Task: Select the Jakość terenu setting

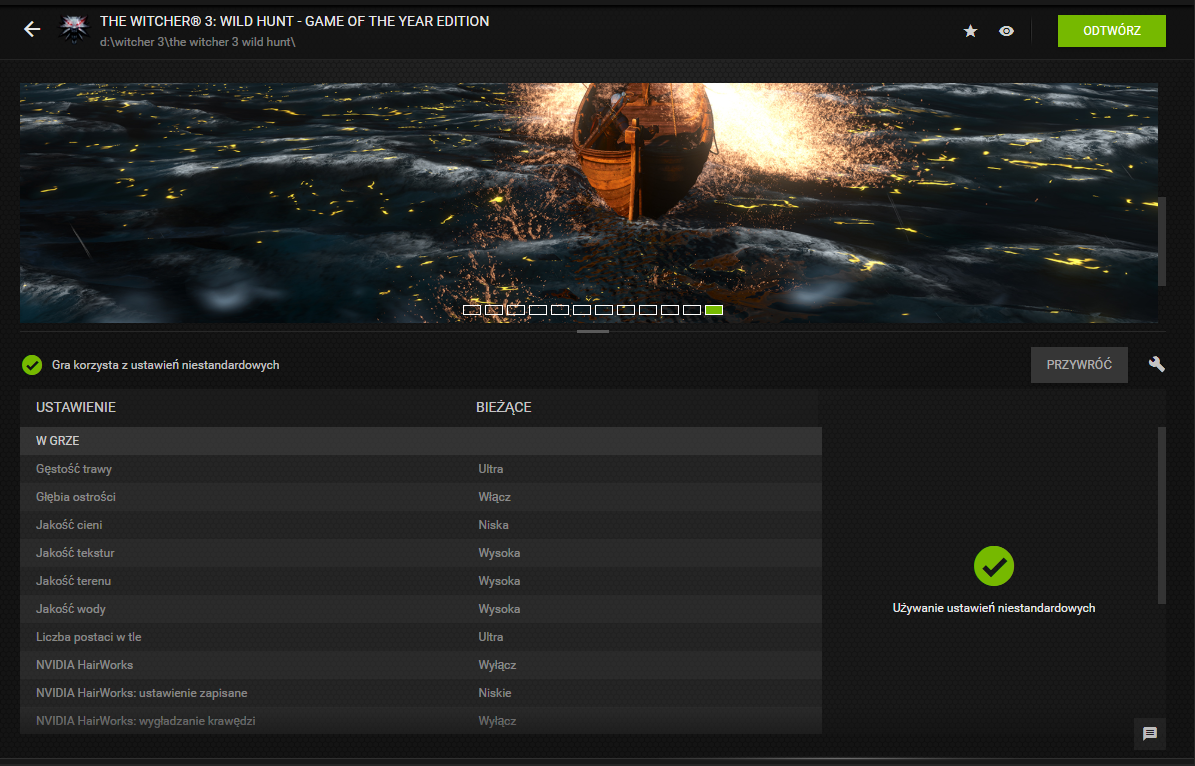Action: tap(421, 581)
